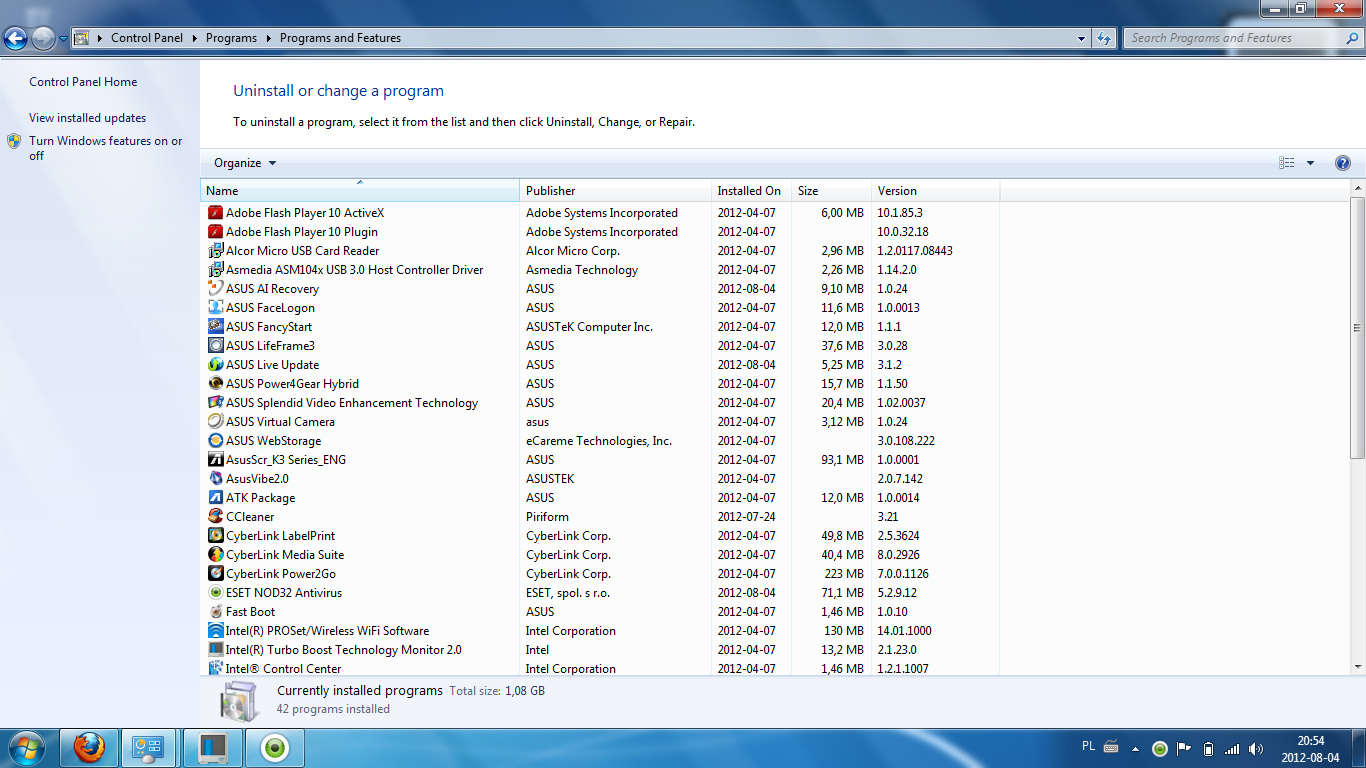Image resolution: width=1366 pixels, height=768 pixels.
Task: Click the CyberLink Media Suite icon
Action: pyautogui.click(x=215, y=555)
